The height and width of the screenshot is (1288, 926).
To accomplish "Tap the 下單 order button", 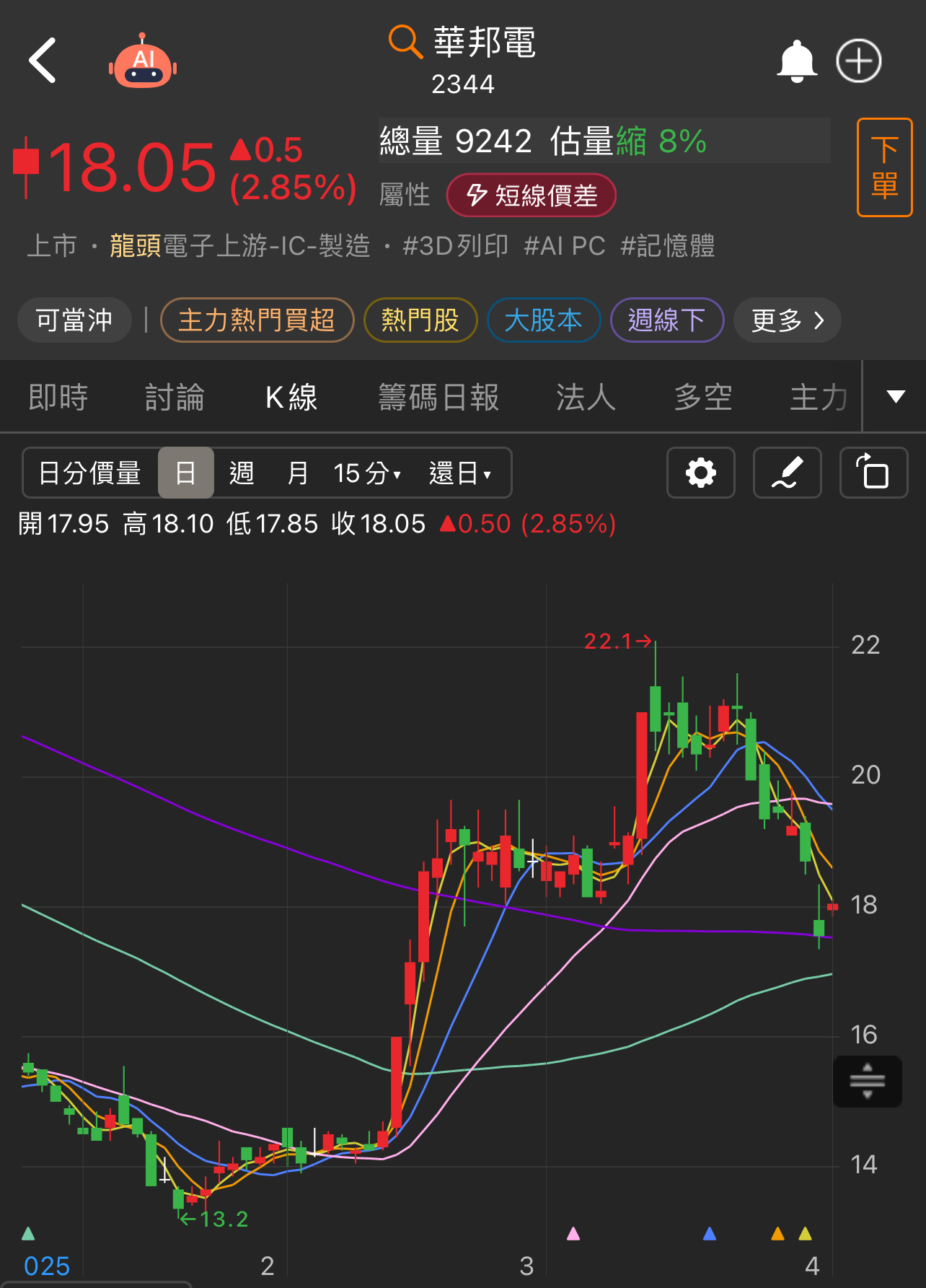I will (x=885, y=167).
